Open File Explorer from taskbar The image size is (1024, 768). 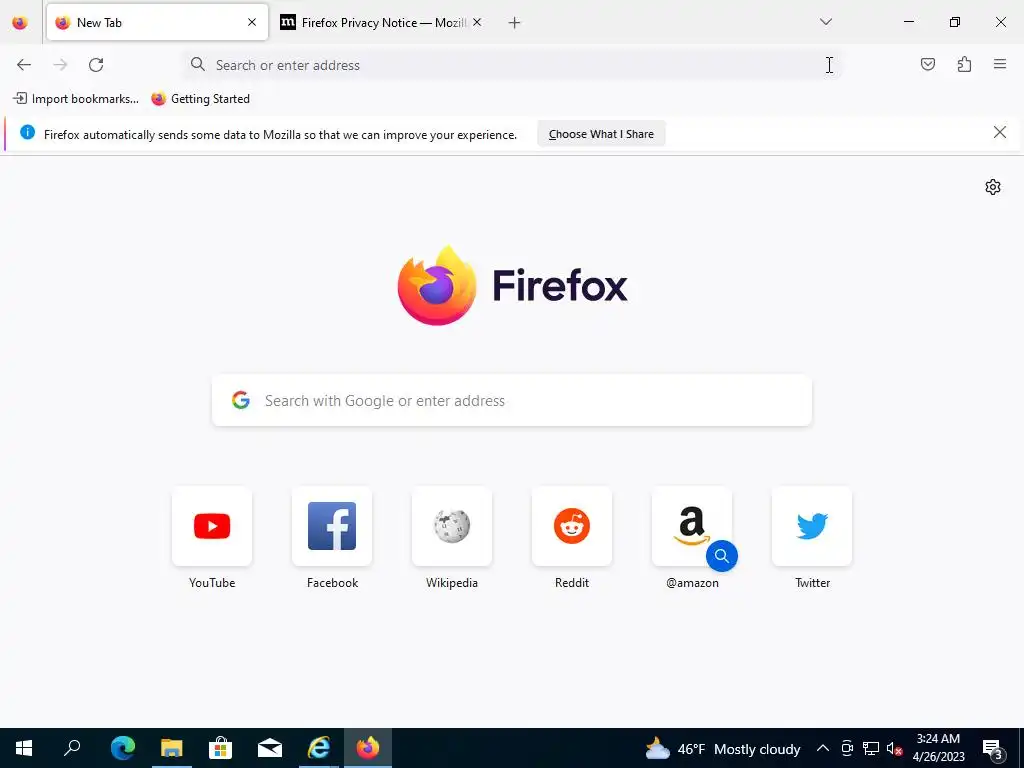(x=172, y=748)
